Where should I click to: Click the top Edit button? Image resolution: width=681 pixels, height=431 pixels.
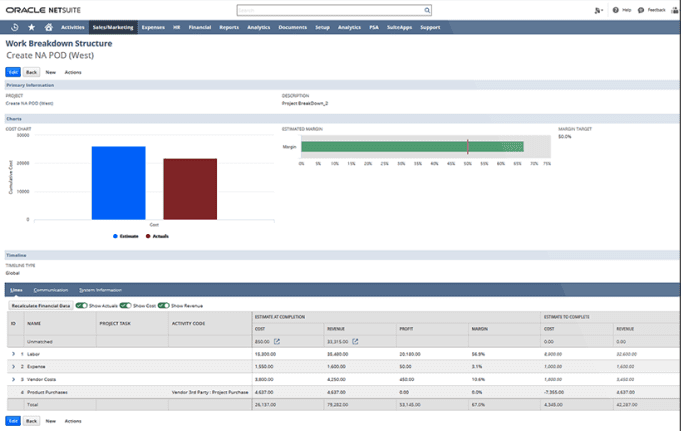click(x=13, y=72)
